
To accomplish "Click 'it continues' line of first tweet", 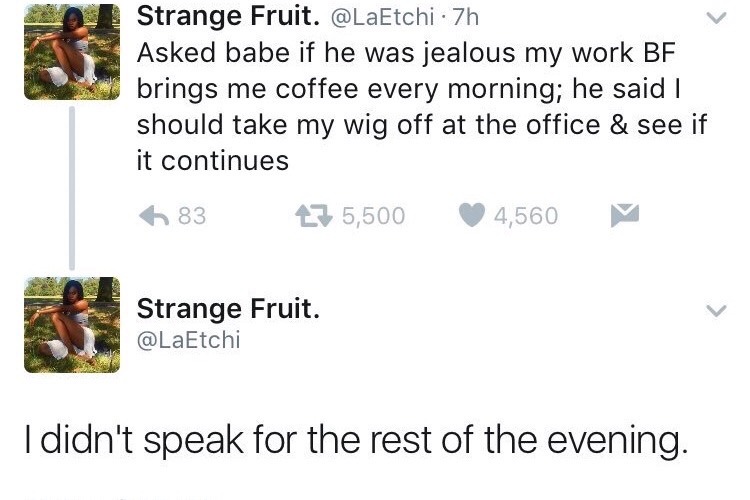I will click(213, 161).
